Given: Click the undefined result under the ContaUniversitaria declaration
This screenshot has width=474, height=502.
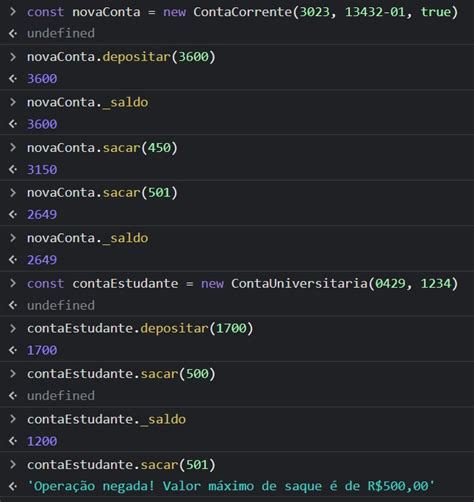Looking at the screenshot, I should pyautogui.click(x=61, y=305).
